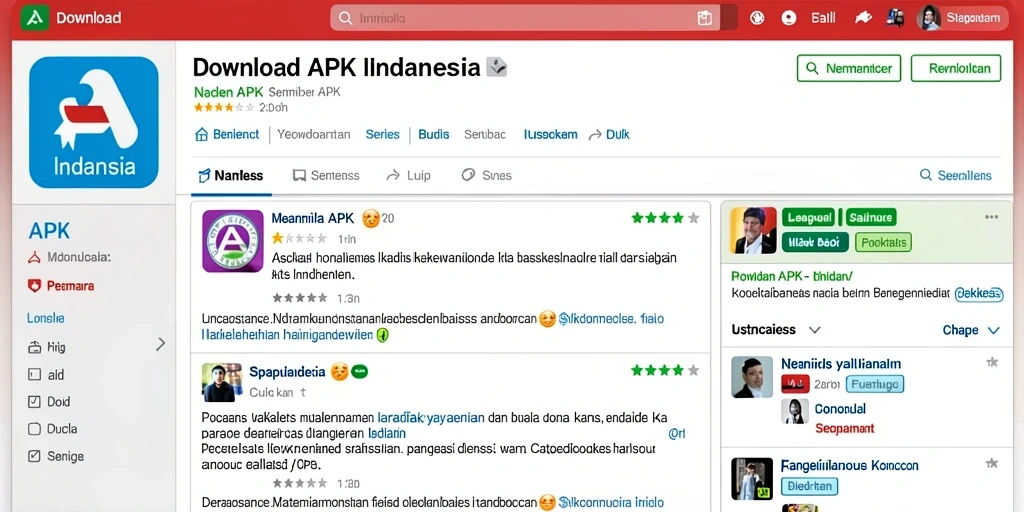Toggle the Senige checkbox
1024x512 pixels.
34,456
